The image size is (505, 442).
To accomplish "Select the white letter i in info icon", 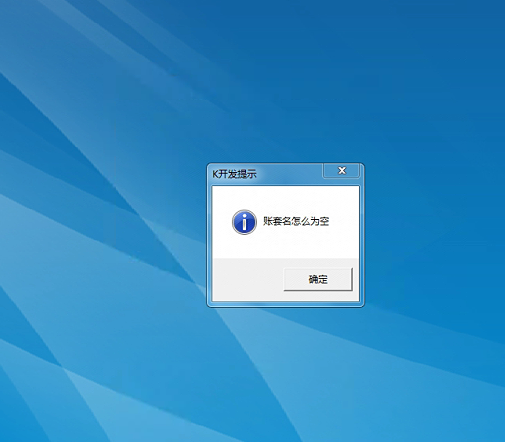I will click(x=244, y=222).
